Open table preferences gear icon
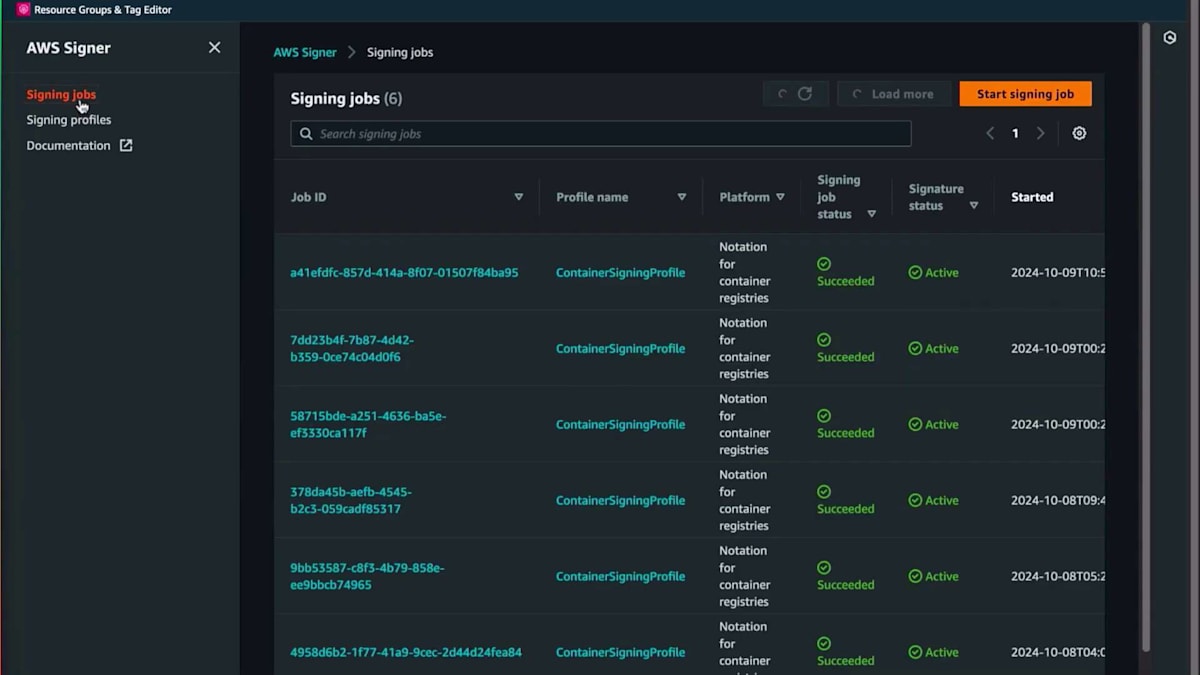 [x=1079, y=134]
